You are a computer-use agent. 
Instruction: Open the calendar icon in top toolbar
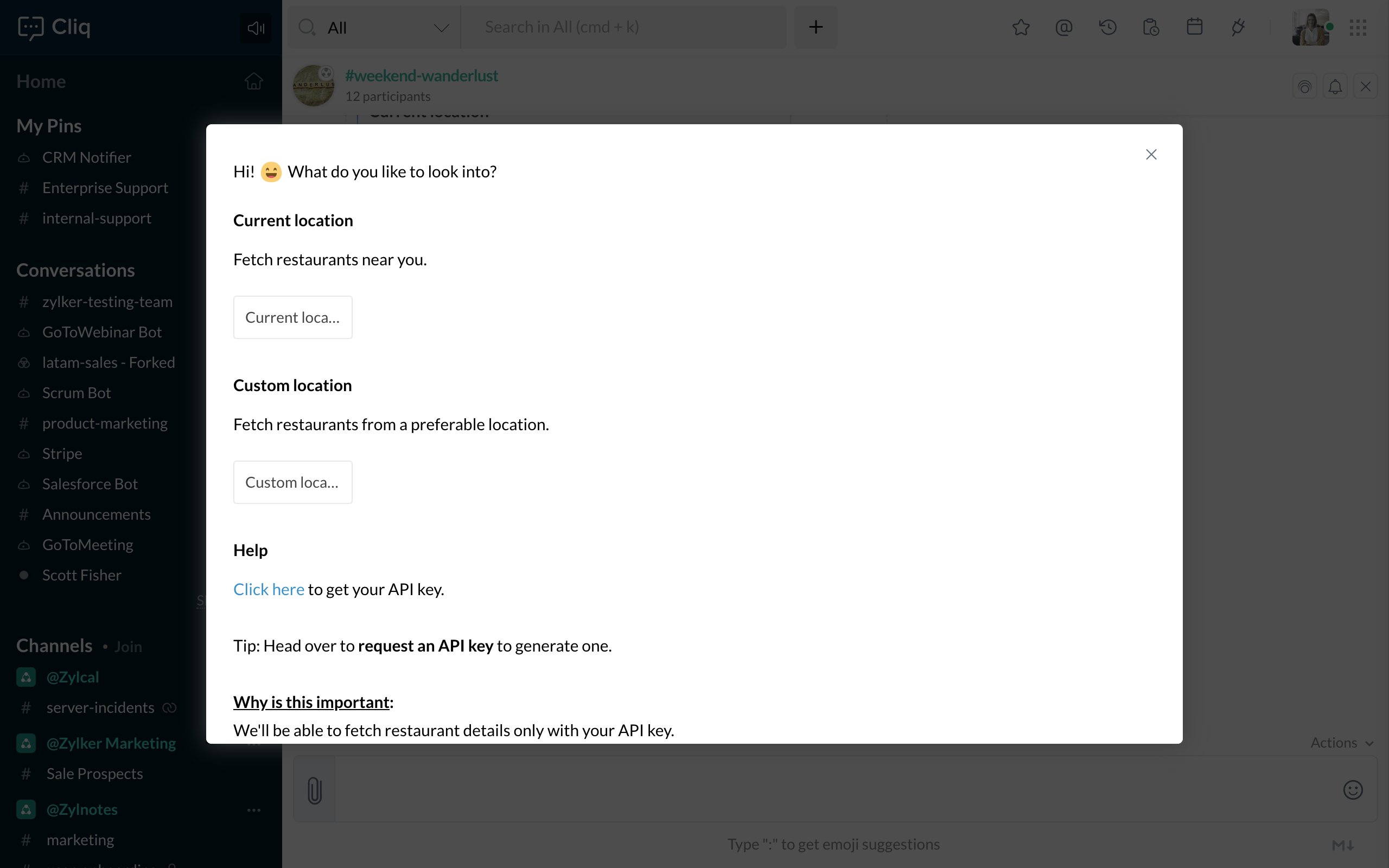[x=1194, y=27]
